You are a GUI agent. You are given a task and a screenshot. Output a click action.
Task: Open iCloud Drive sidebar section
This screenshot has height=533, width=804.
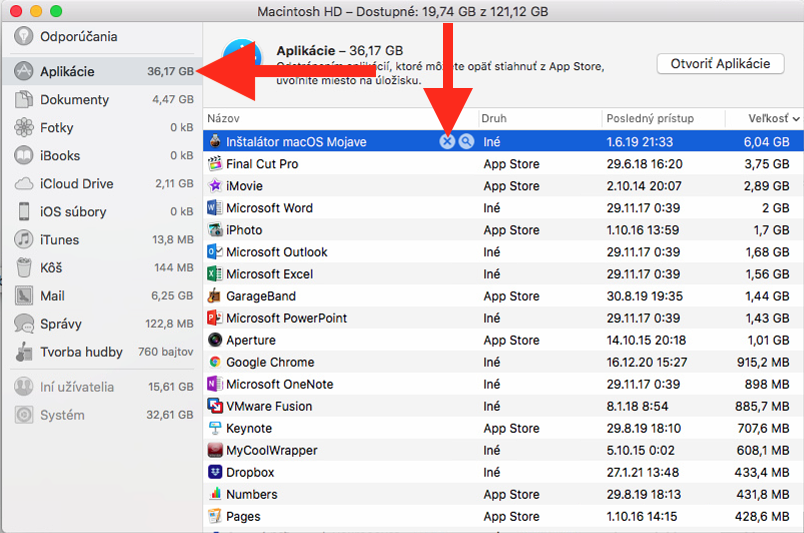click(77, 184)
